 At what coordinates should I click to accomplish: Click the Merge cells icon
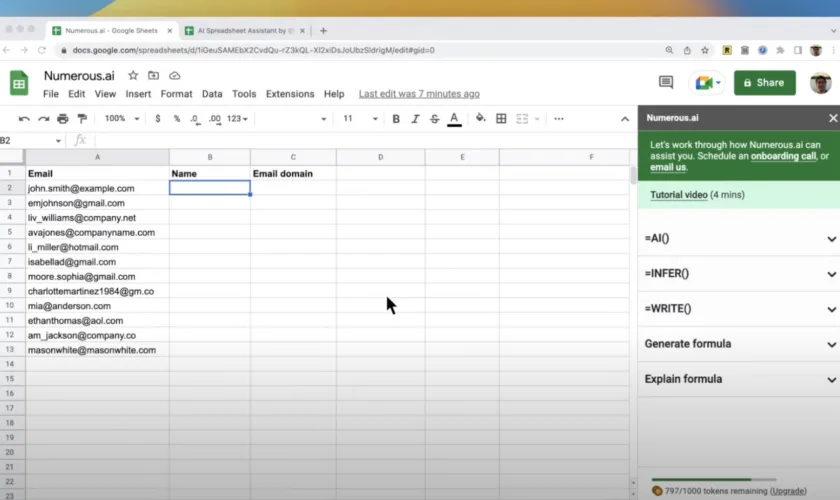click(522, 119)
